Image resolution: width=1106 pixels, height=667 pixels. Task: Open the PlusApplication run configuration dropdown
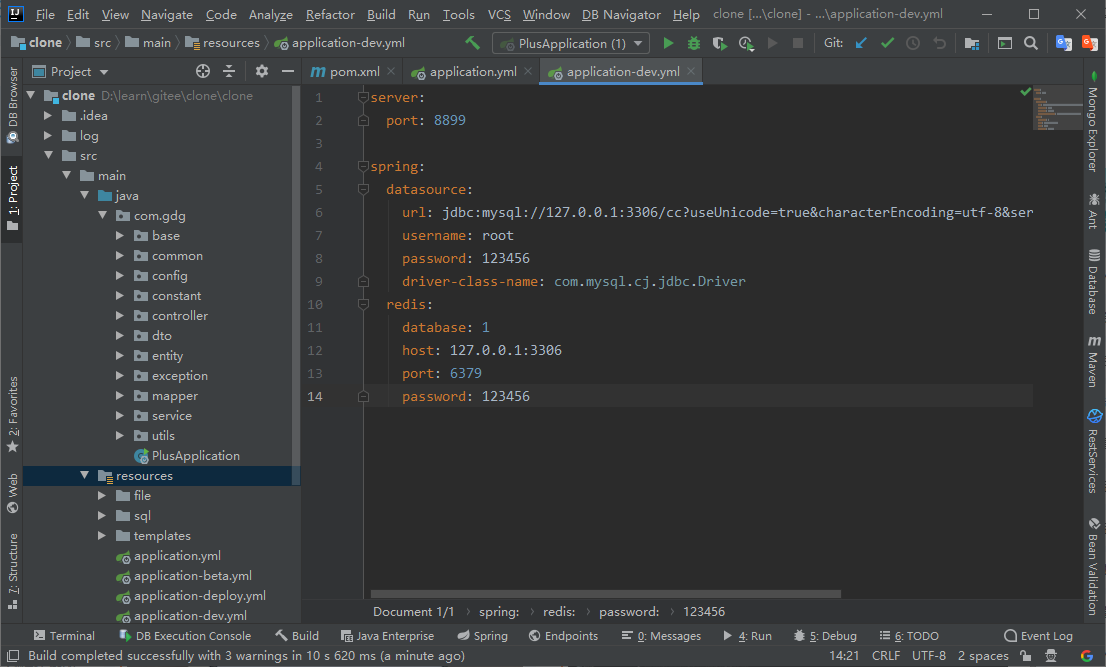(x=571, y=44)
